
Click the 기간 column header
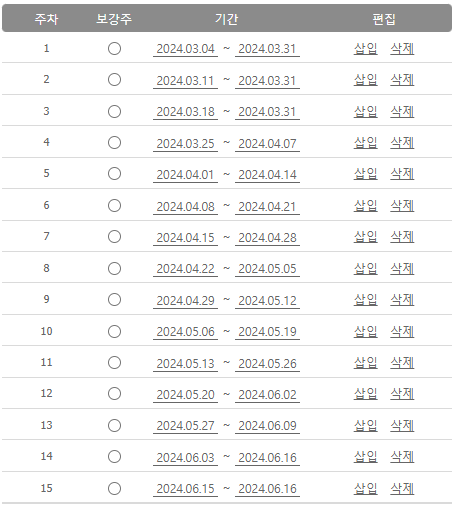point(226,19)
